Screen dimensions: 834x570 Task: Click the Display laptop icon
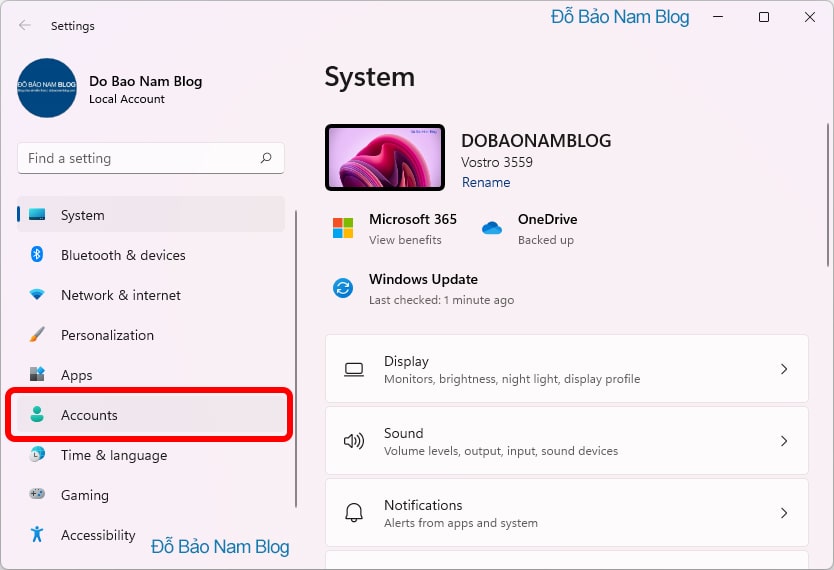coord(354,369)
